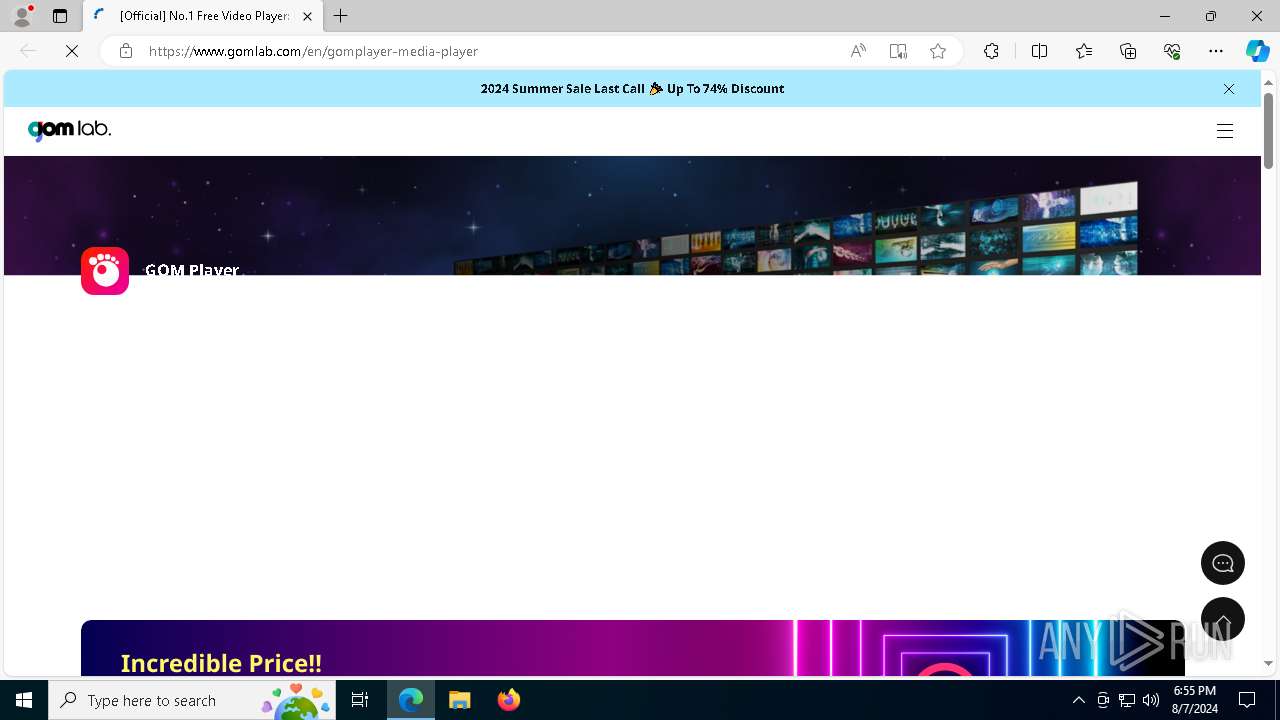
Task: Open Task View on the taskbar
Action: [360, 700]
